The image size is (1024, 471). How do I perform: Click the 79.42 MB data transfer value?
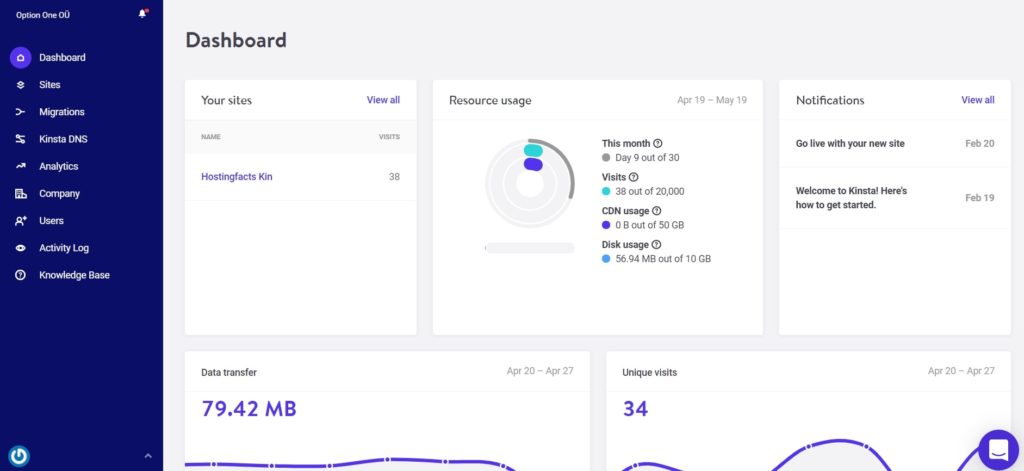pyautogui.click(x=249, y=409)
